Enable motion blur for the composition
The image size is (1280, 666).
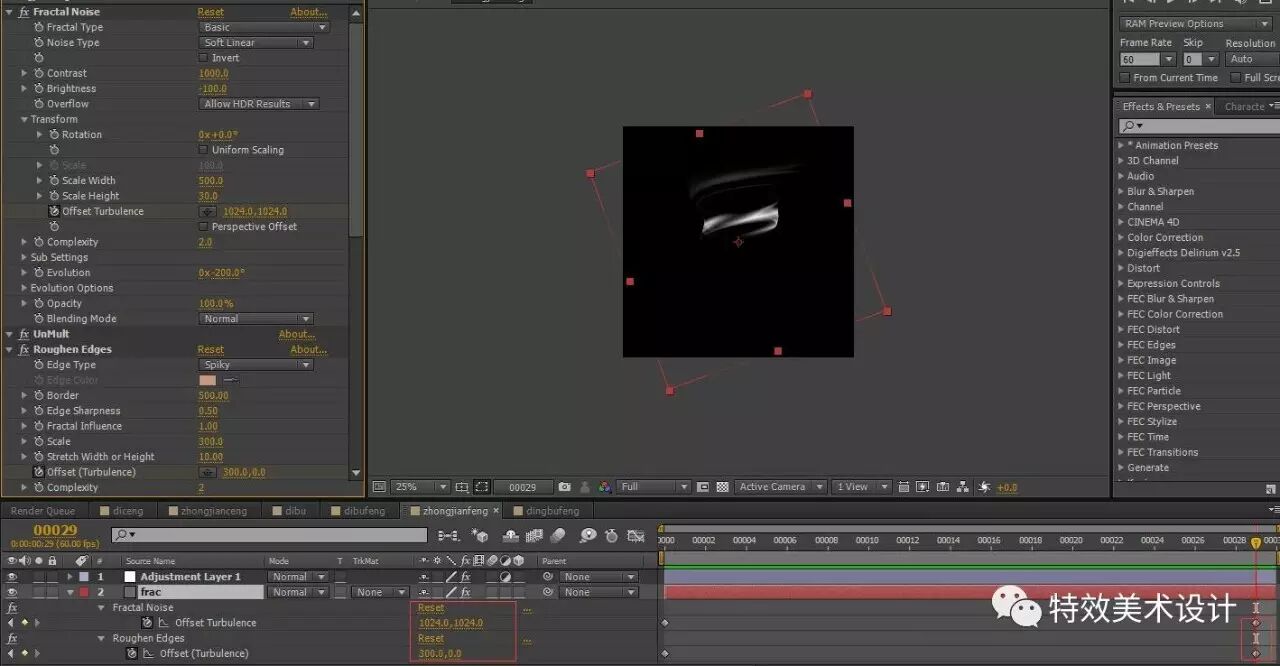click(x=557, y=535)
